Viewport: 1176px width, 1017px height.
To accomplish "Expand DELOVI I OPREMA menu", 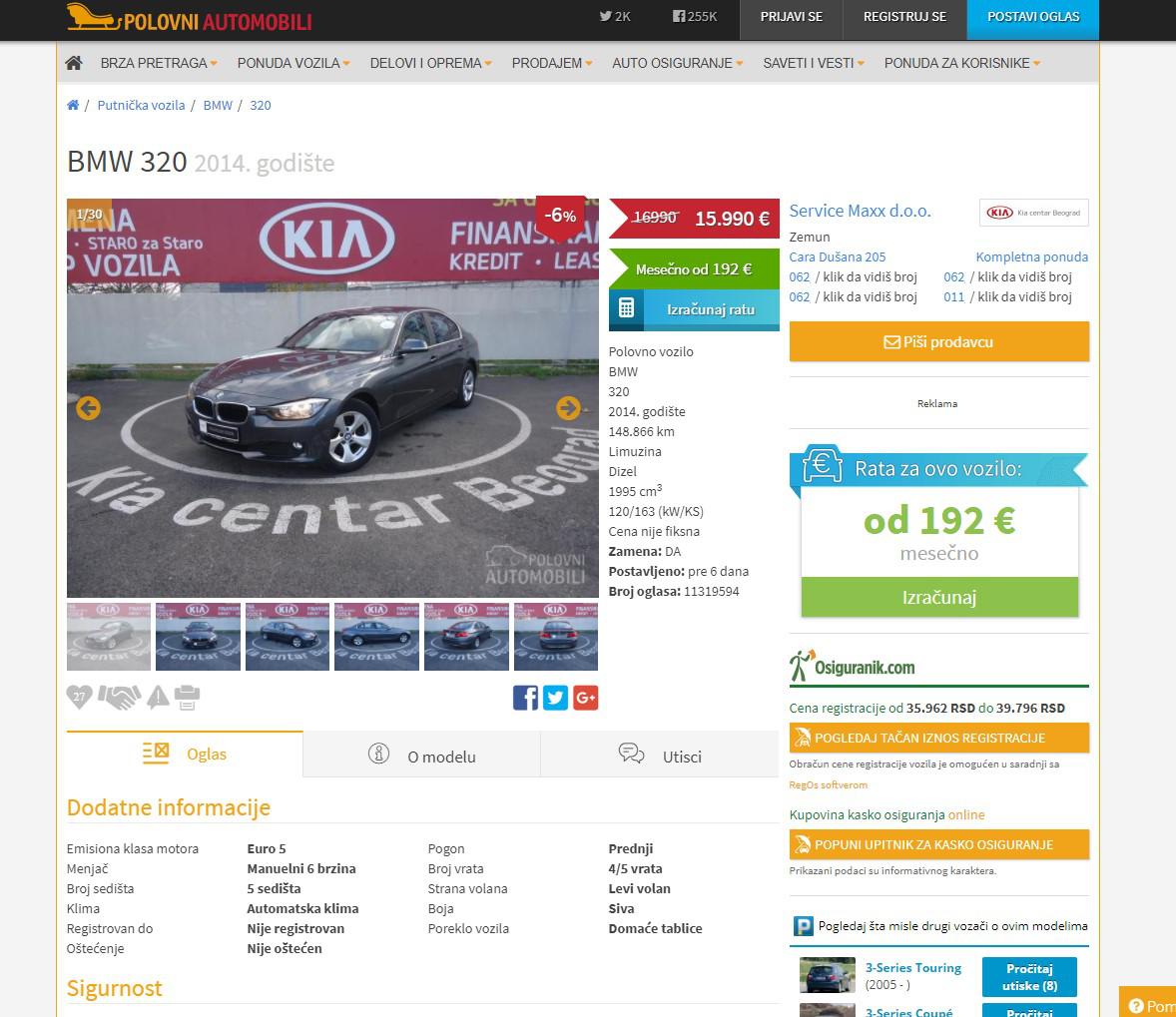I will tap(430, 63).
